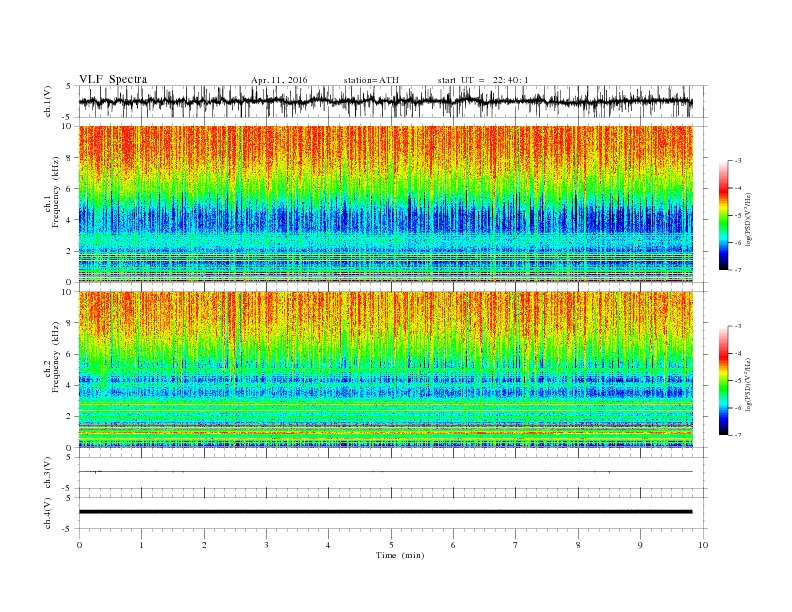
Task: Click the ch.1 waveform trace panel
Action: coord(393,101)
